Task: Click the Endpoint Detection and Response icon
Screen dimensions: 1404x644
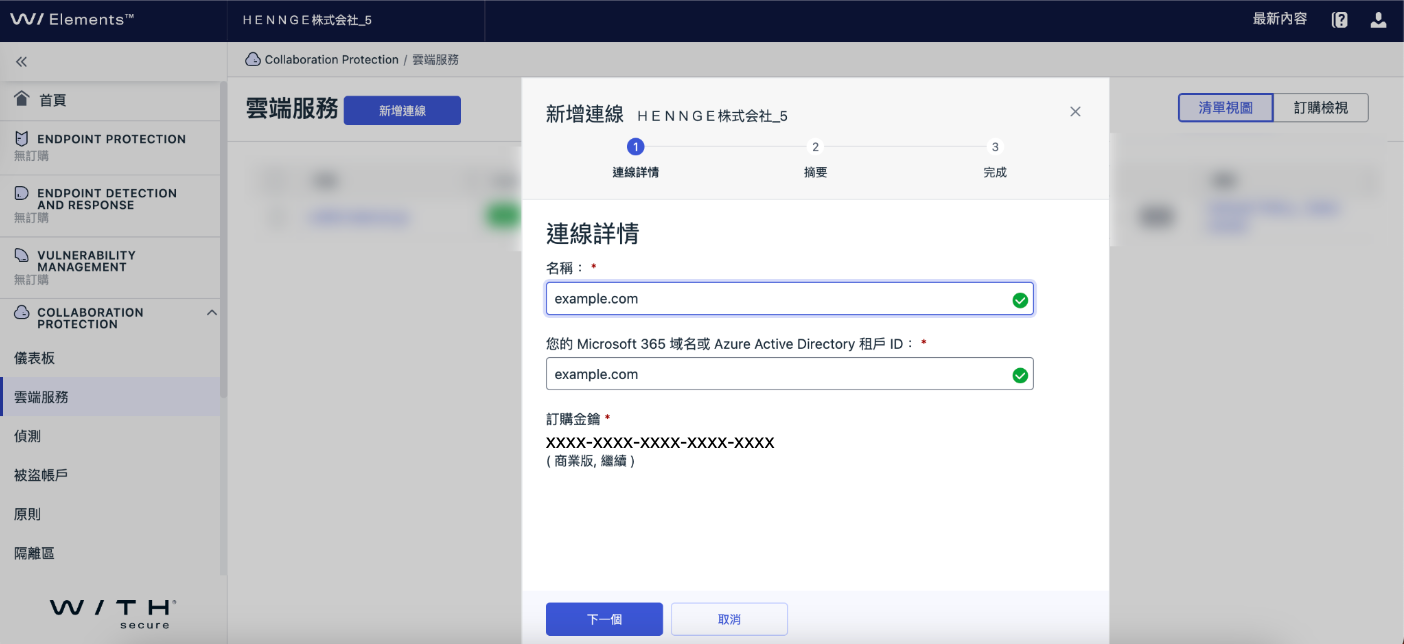Action: [22, 193]
